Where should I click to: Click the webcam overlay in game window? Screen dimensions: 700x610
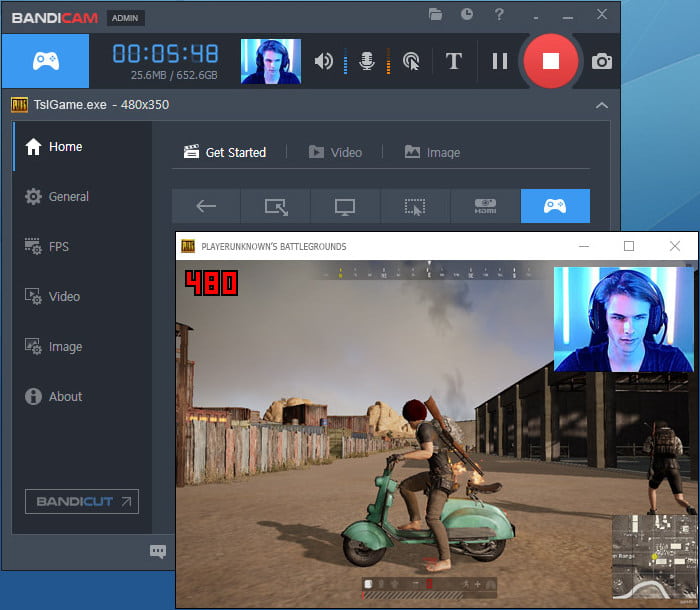(x=624, y=319)
